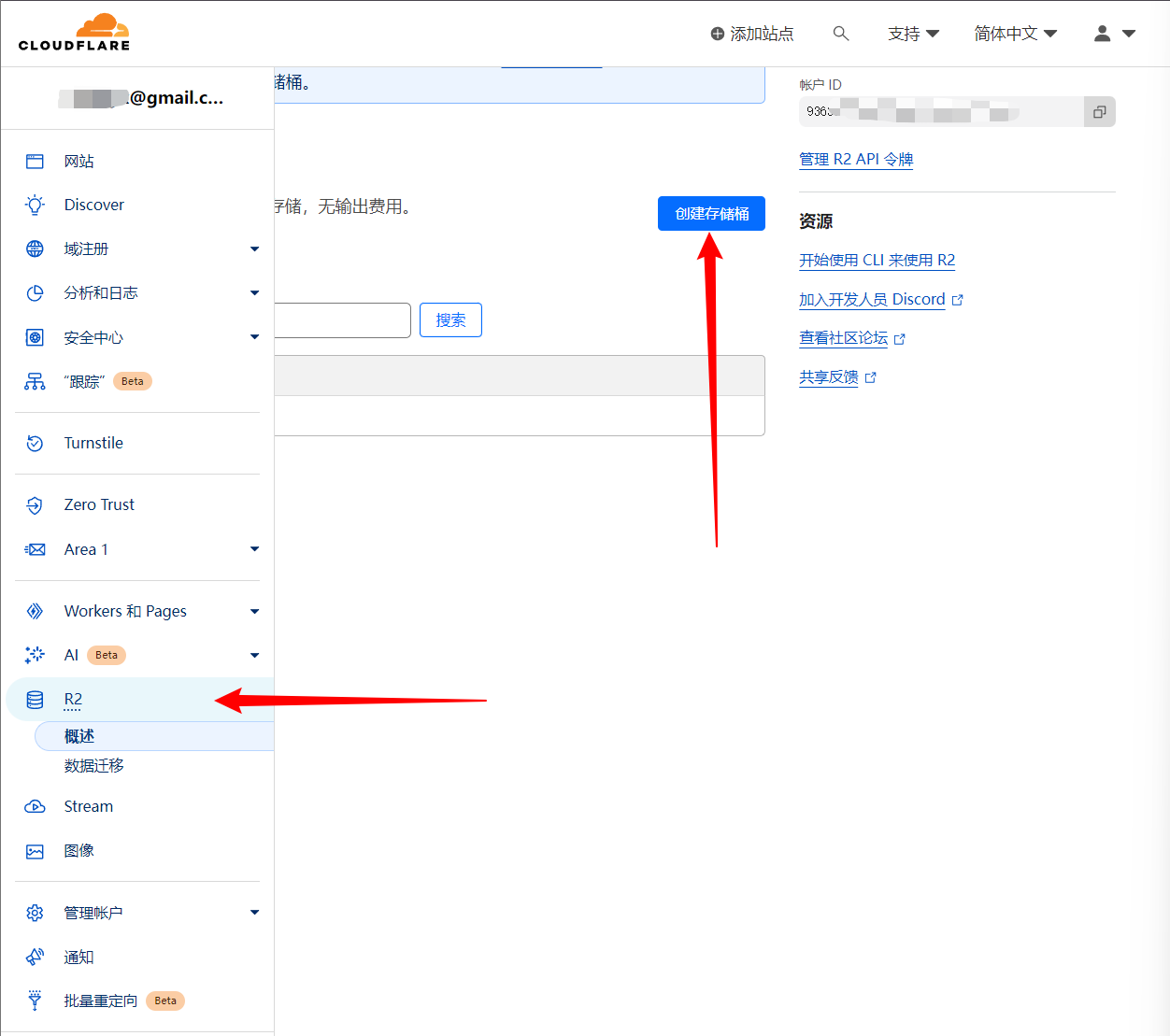
Task: Click the account ID value field
Action: pyautogui.click(x=941, y=112)
